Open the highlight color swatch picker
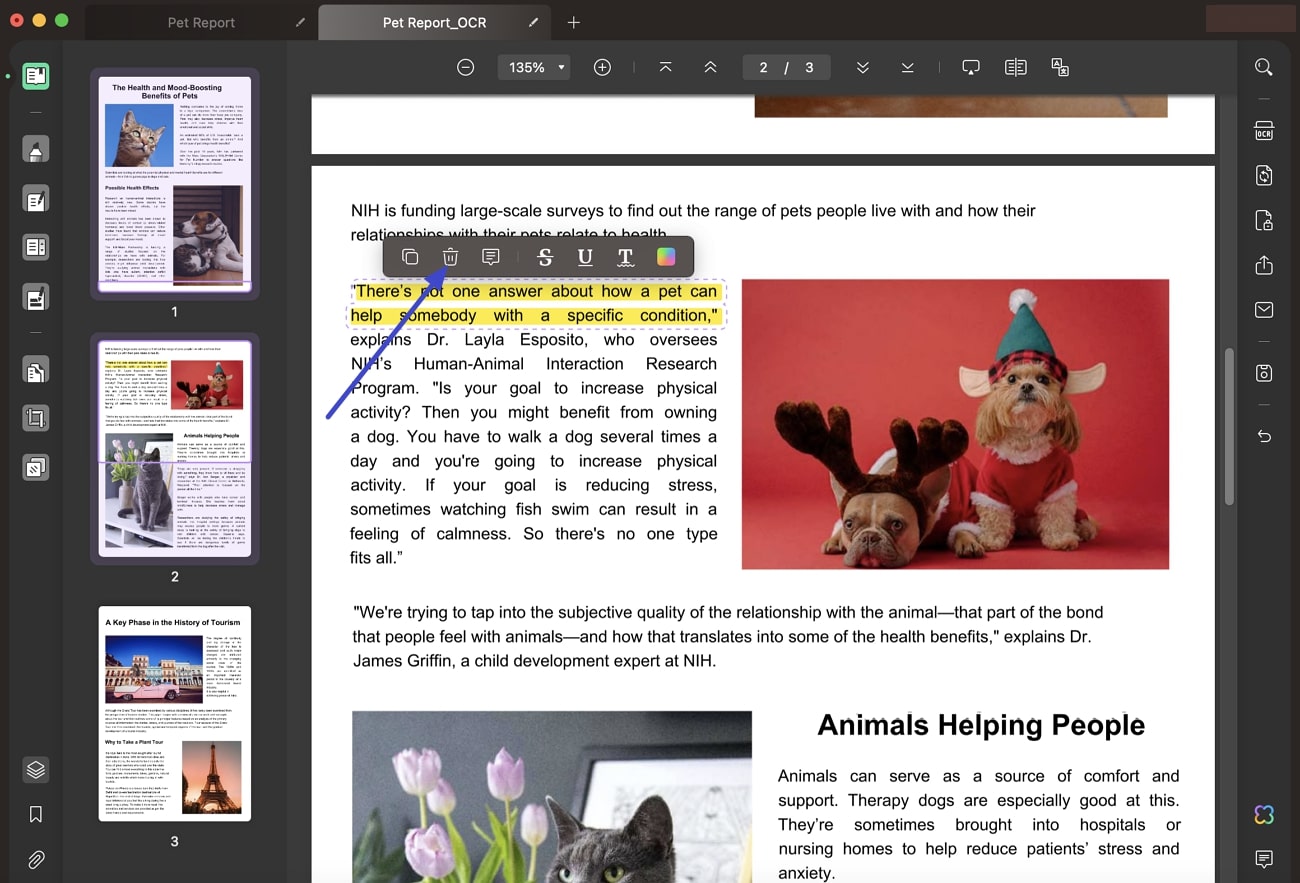 pos(666,256)
